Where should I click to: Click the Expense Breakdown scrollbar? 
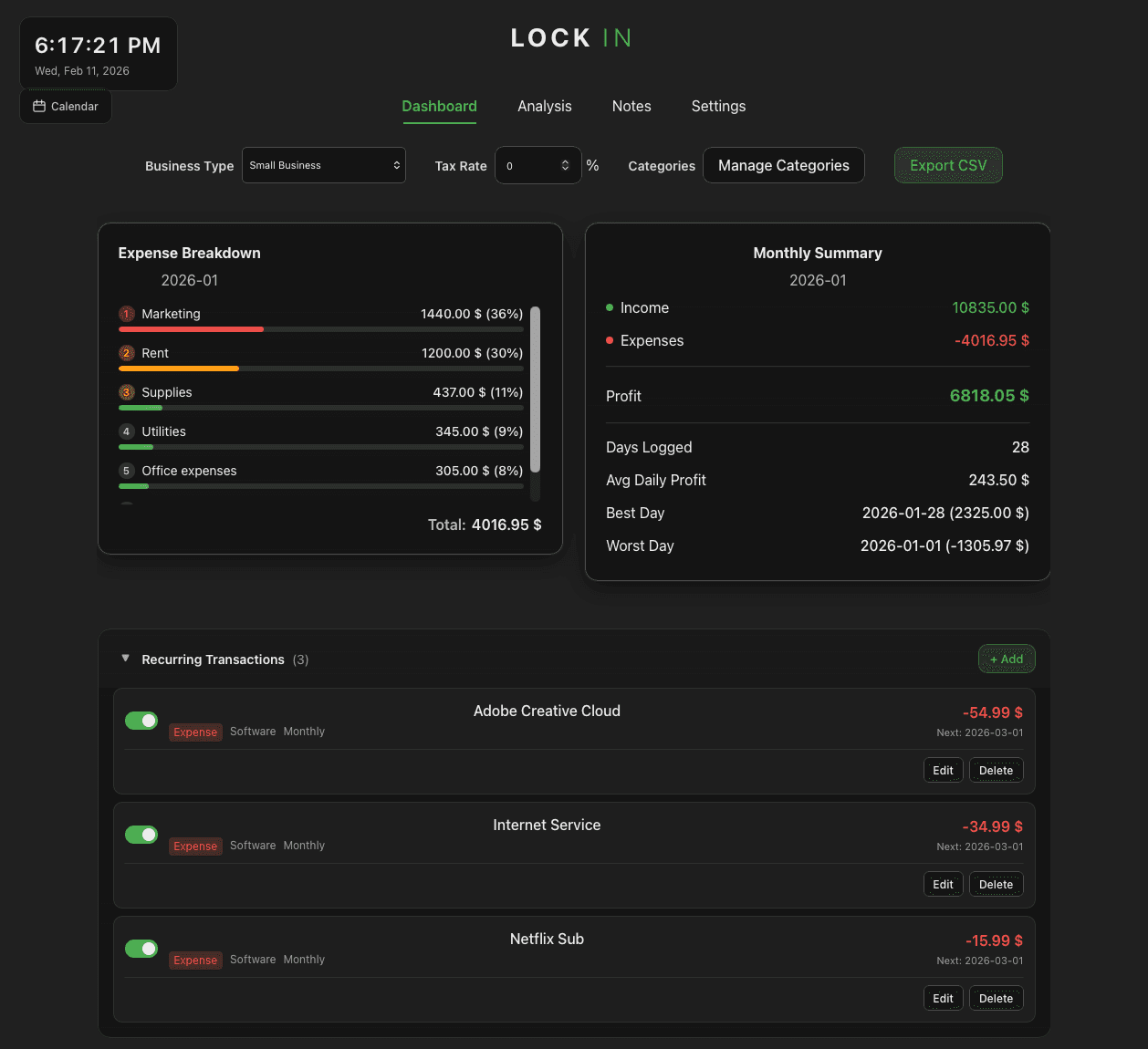(x=535, y=390)
